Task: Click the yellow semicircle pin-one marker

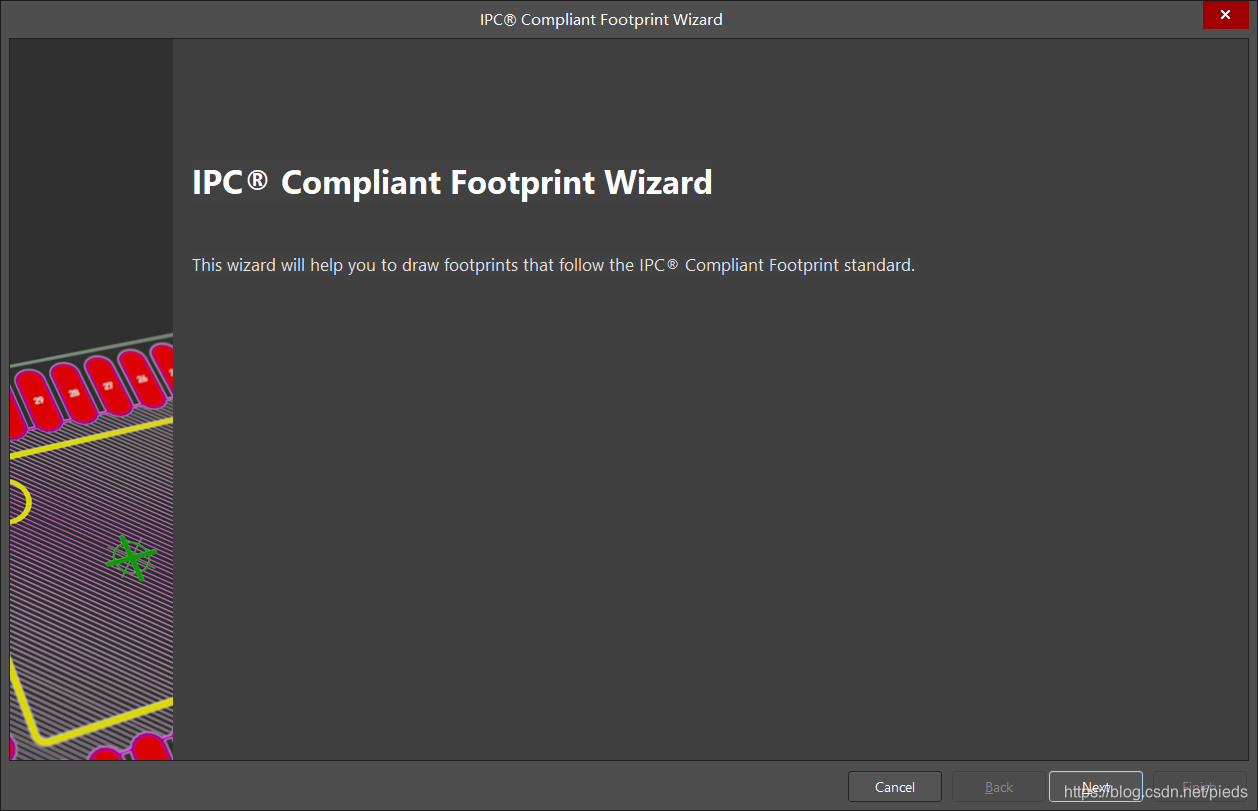Action: 22,502
